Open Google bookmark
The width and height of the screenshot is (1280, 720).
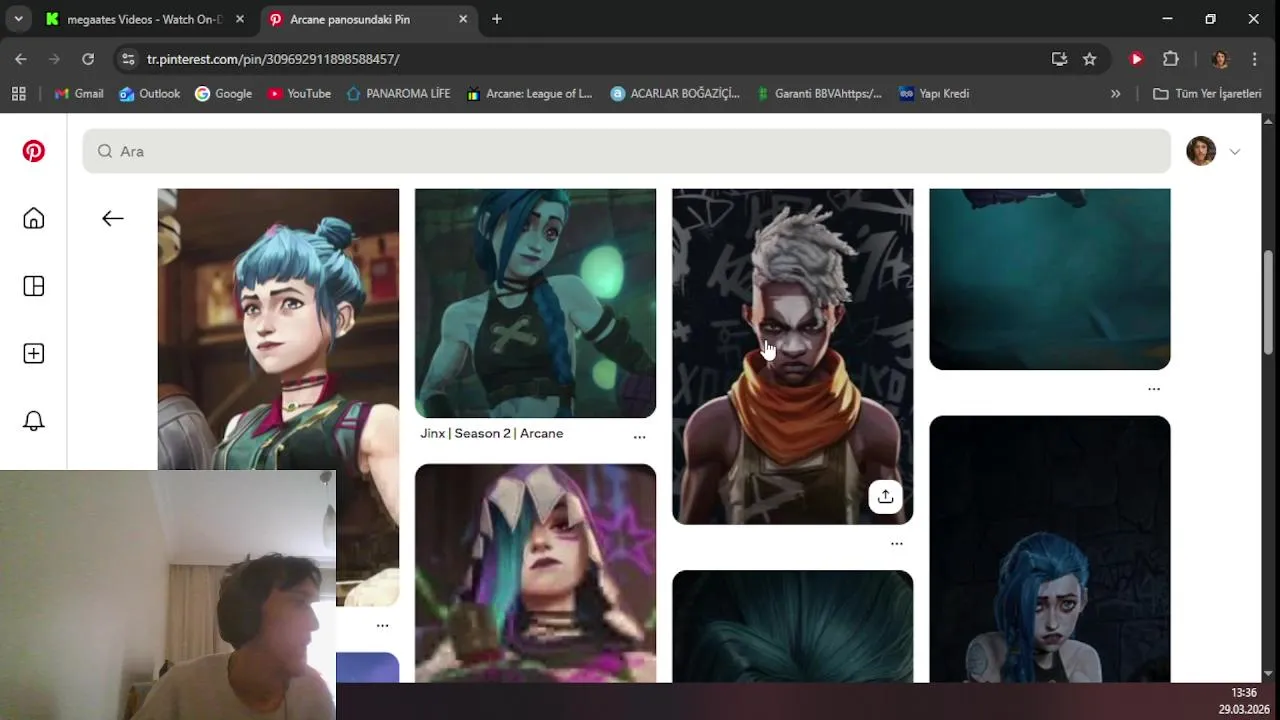coord(224,93)
